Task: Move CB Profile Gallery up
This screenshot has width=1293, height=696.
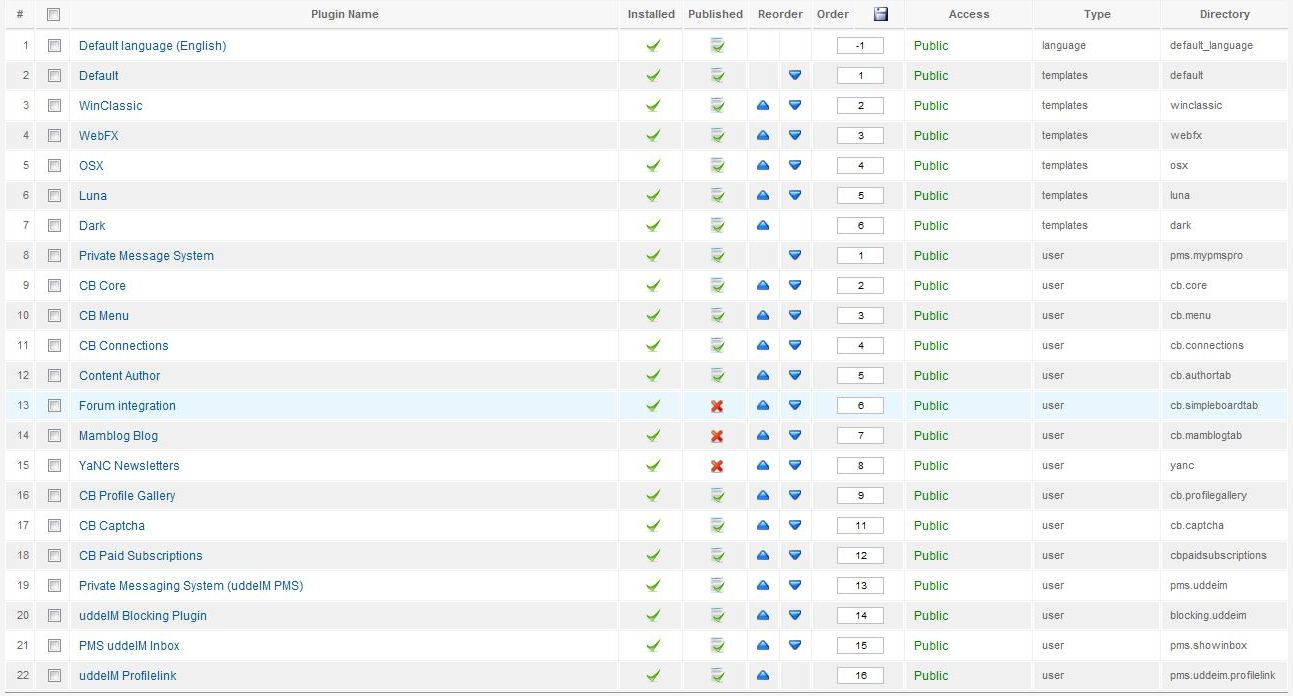Action: [x=763, y=495]
